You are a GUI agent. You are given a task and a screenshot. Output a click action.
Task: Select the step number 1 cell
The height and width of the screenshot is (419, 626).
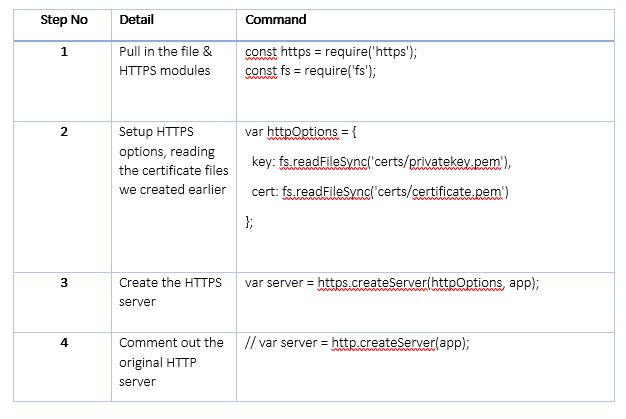tap(64, 52)
